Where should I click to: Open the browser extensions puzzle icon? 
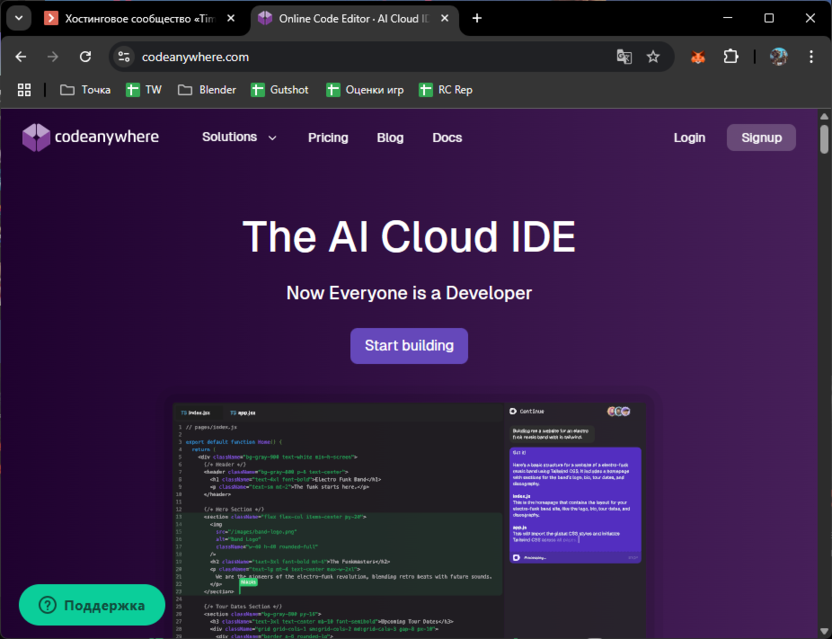click(x=730, y=57)
